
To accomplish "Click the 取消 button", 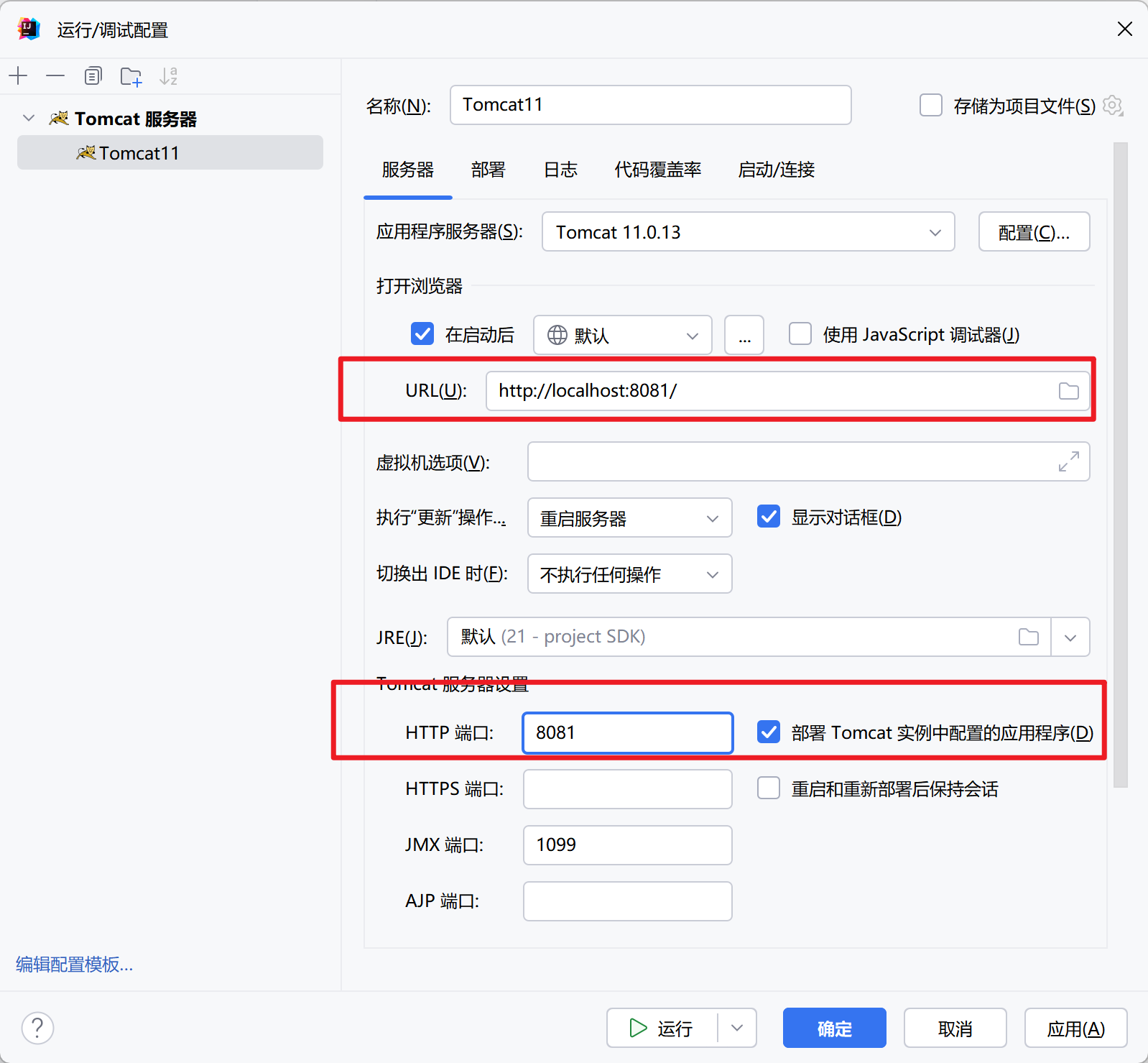I will pos(955,1028).
